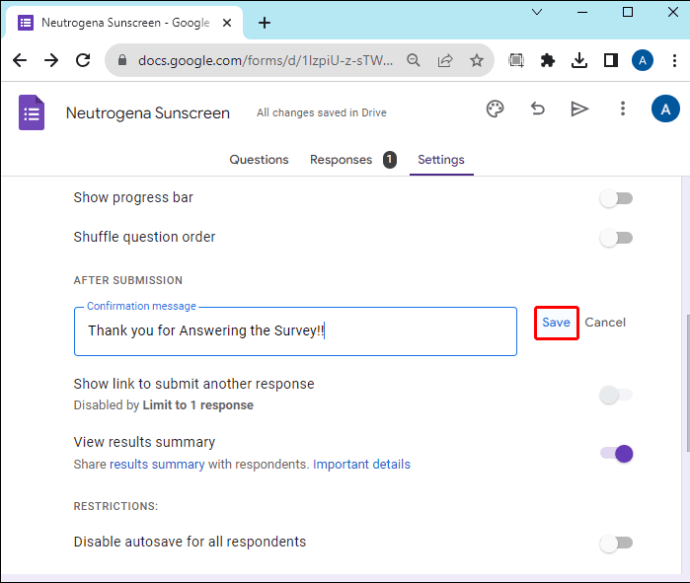This screenshot has height=583, width=690.
Task: Toggle Show progress bar switch
Action: pyautogui.click(x=616, y=198)
